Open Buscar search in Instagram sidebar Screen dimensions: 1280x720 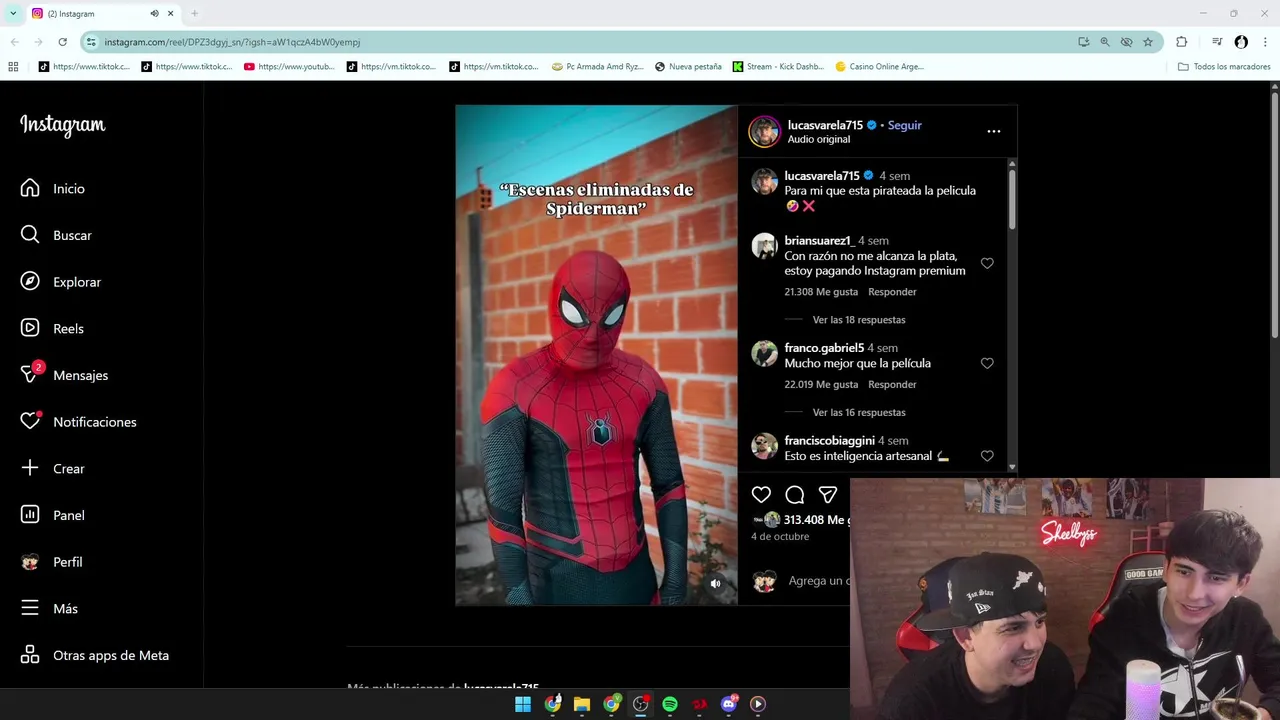[56, 235]
